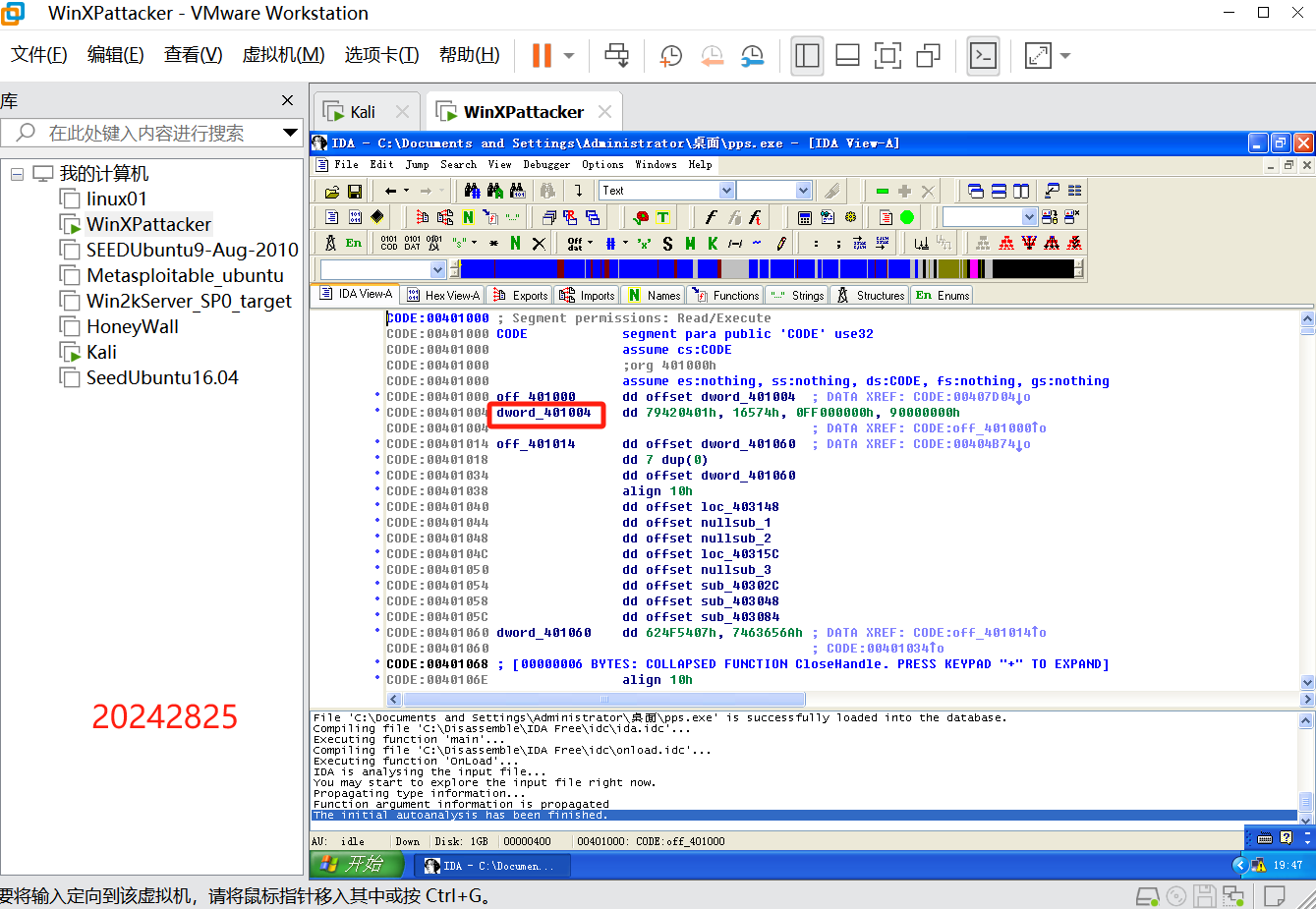Toggle the VMware console view button
Image resolution: width=1316 pixels, height=909 pixels.
point(983,55)
